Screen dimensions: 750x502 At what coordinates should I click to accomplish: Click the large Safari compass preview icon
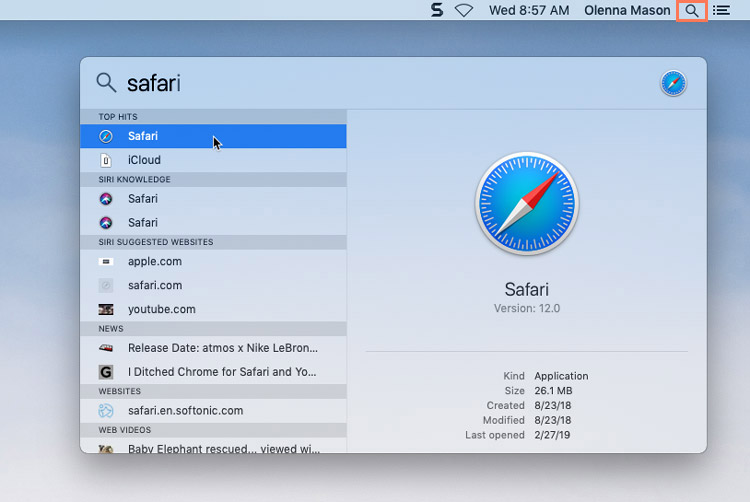(x=526, y=204)
